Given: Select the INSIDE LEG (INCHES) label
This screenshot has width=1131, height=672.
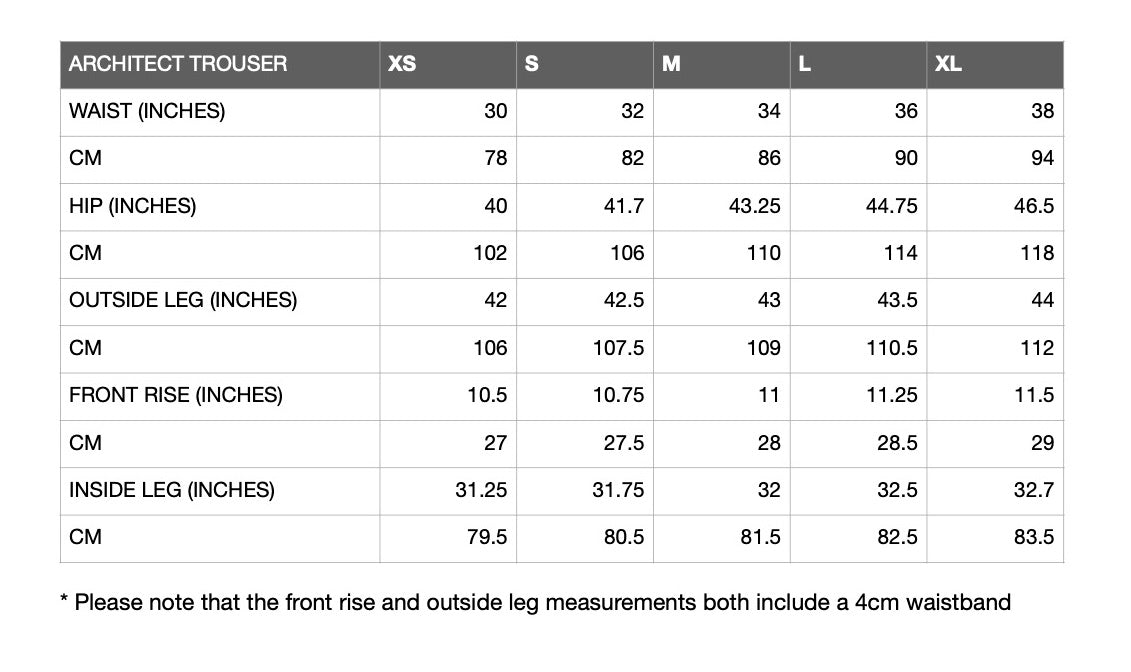Looking at the screenshot, I should tap(172, 490).
